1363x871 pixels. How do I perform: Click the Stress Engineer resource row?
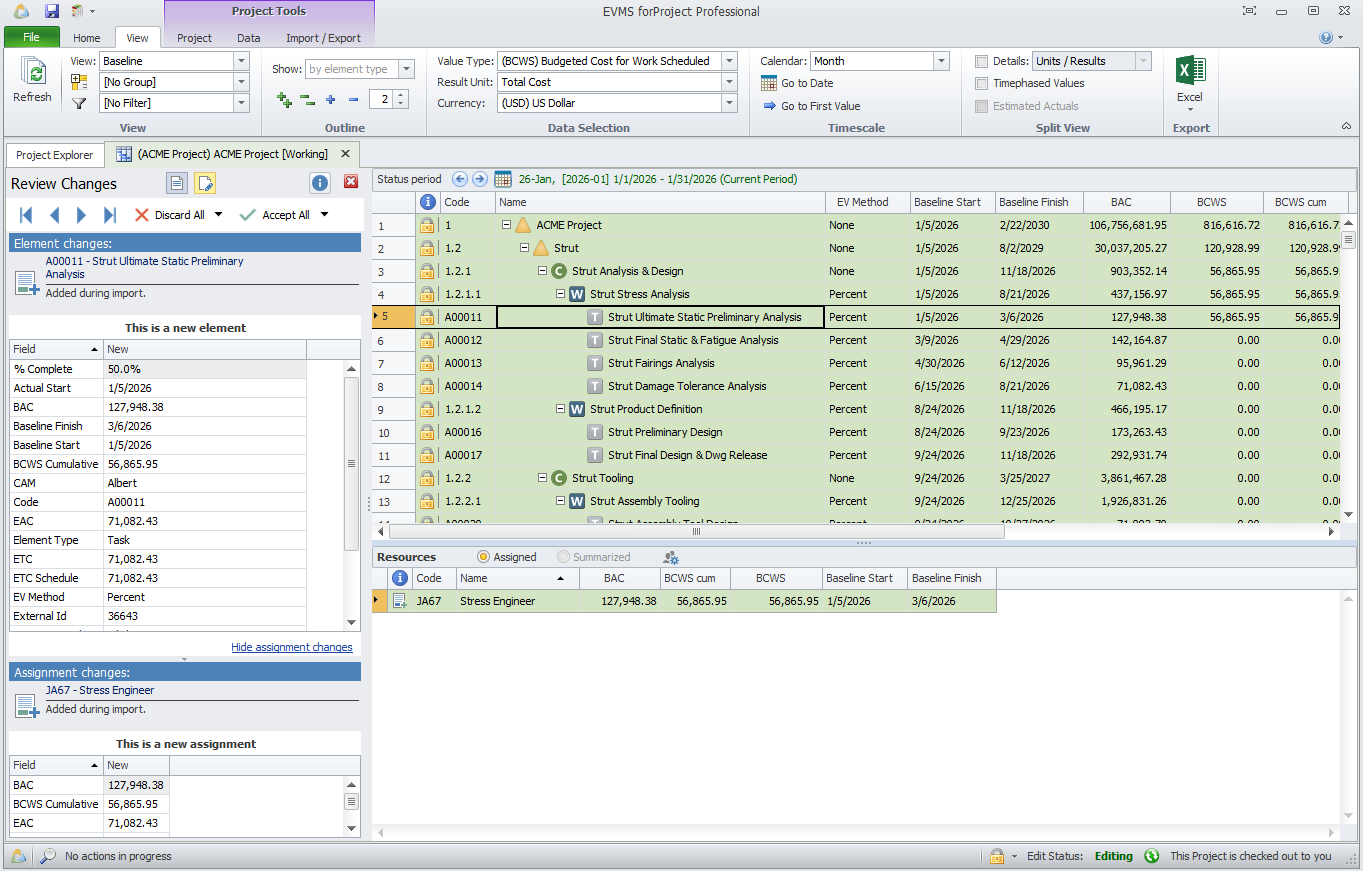pos(684,601)
